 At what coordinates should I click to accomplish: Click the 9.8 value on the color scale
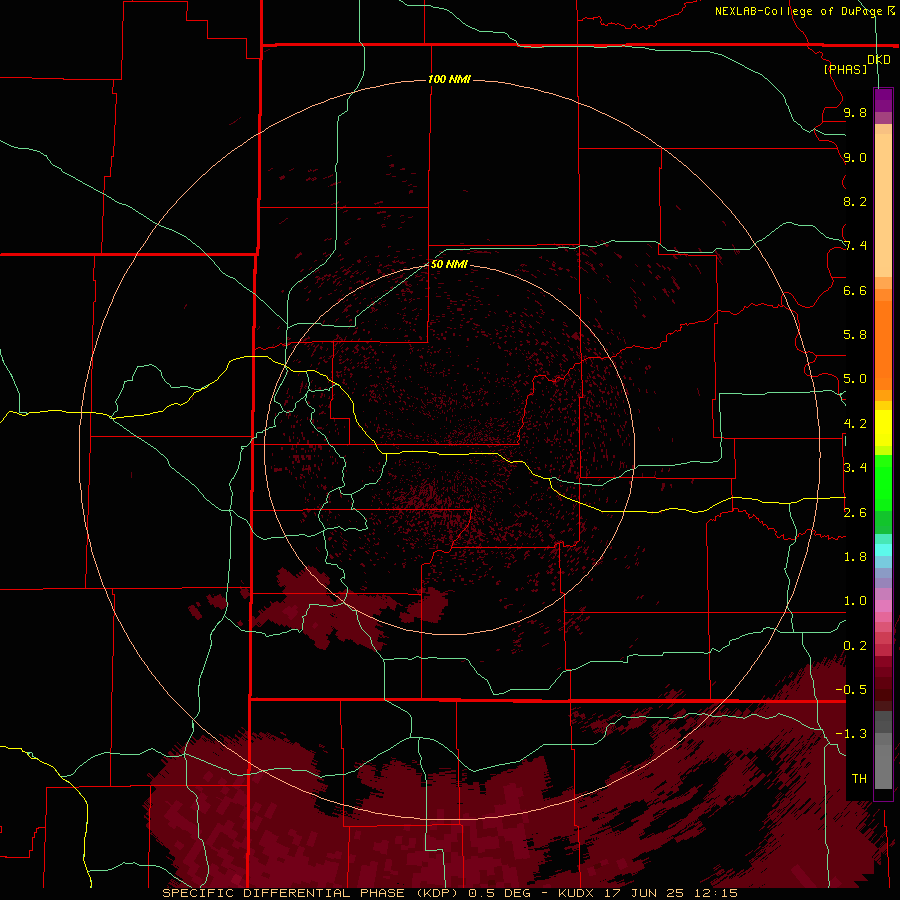pyautogui.click(x=855, y=112)
